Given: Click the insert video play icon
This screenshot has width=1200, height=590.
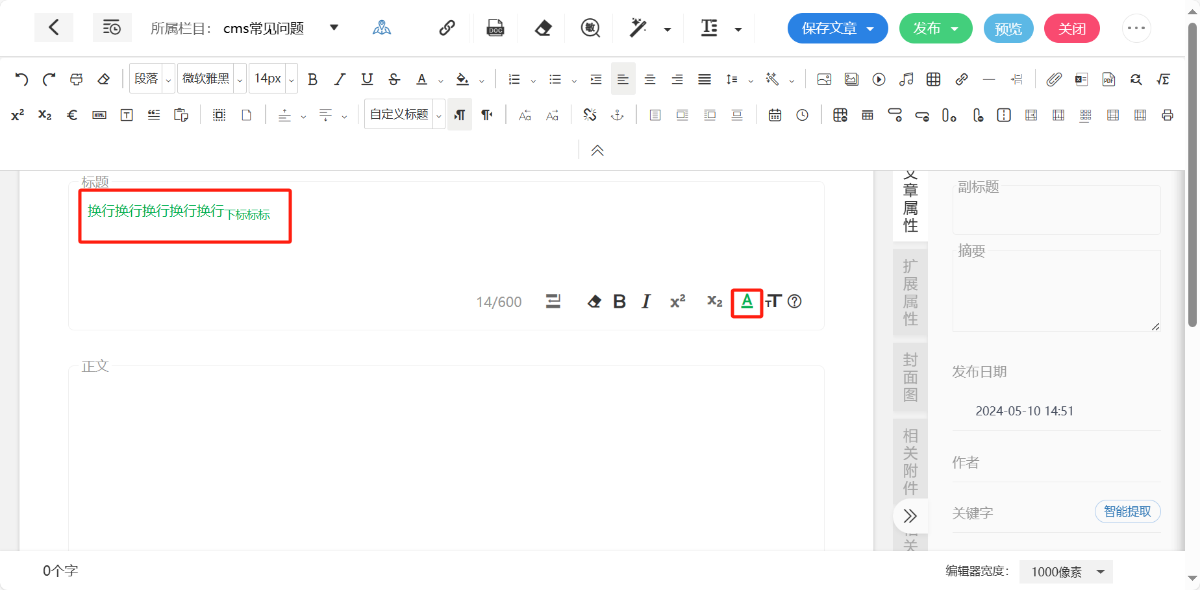Looking at the screenshot, I should coord(879,79).
